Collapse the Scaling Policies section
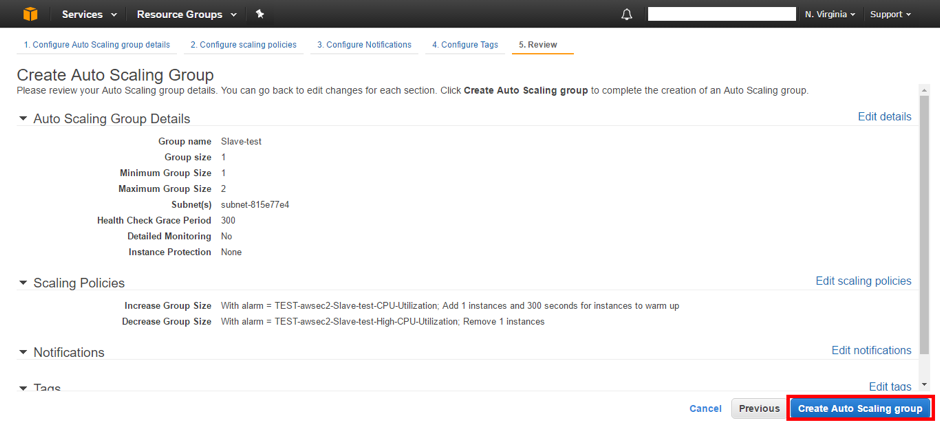Screen dimensions: 940x432 [24, 283]
